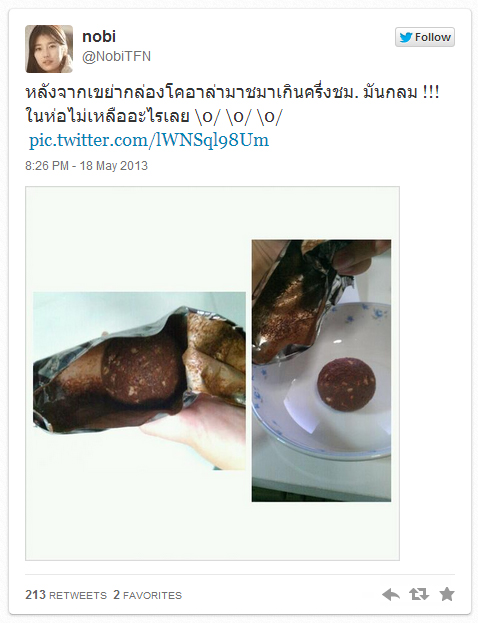Click the attached image collage frame

pos(212,373)
